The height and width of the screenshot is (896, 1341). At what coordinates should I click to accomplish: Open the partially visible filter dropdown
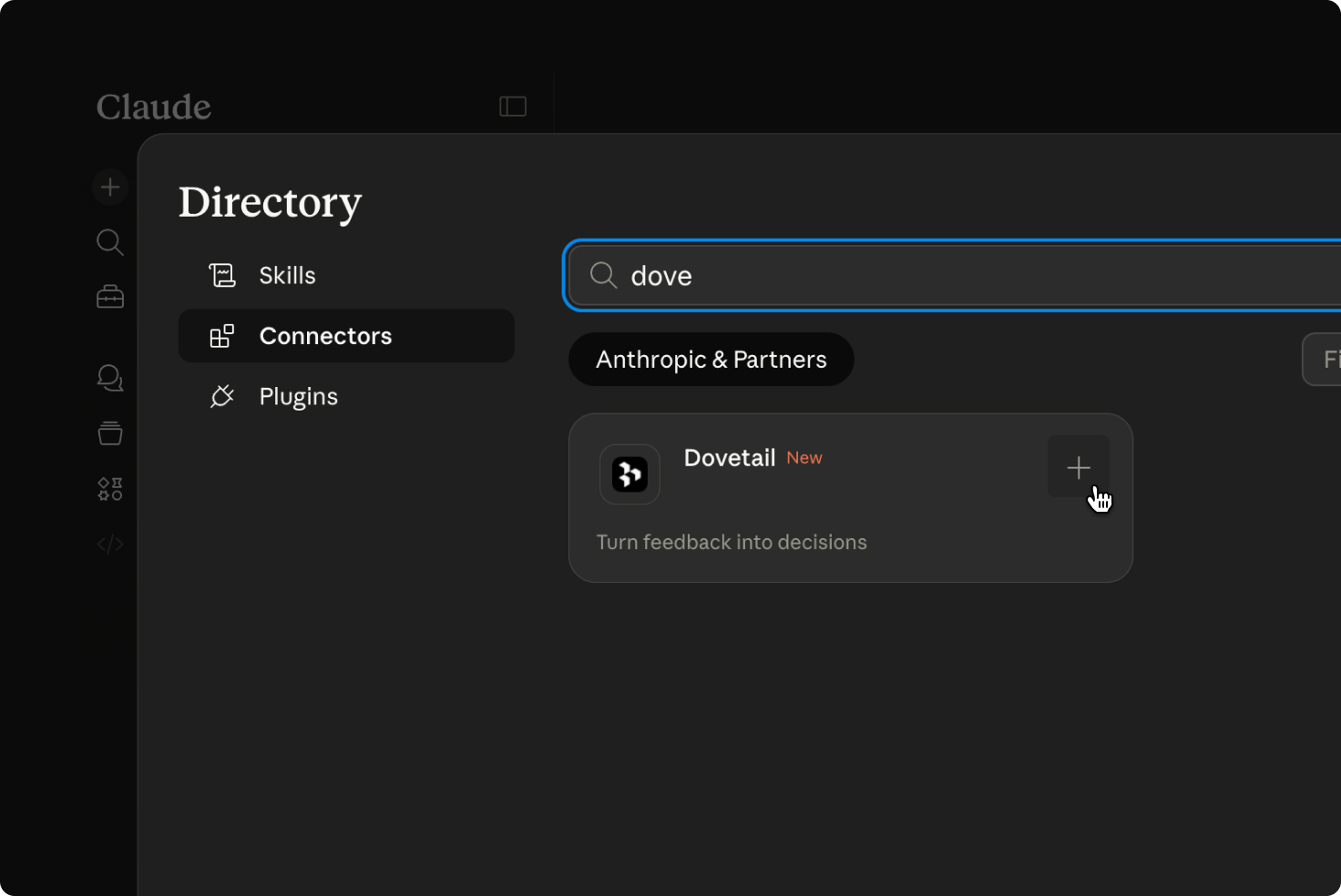click(x=1326, y=360)
